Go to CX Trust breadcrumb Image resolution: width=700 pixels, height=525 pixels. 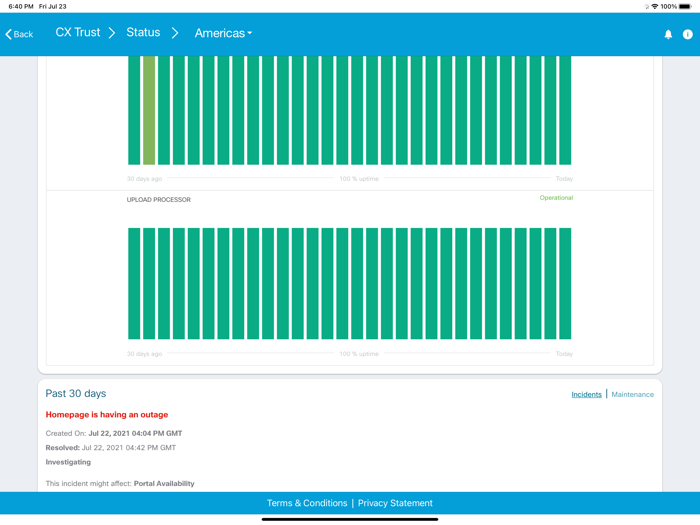point(78,33)
